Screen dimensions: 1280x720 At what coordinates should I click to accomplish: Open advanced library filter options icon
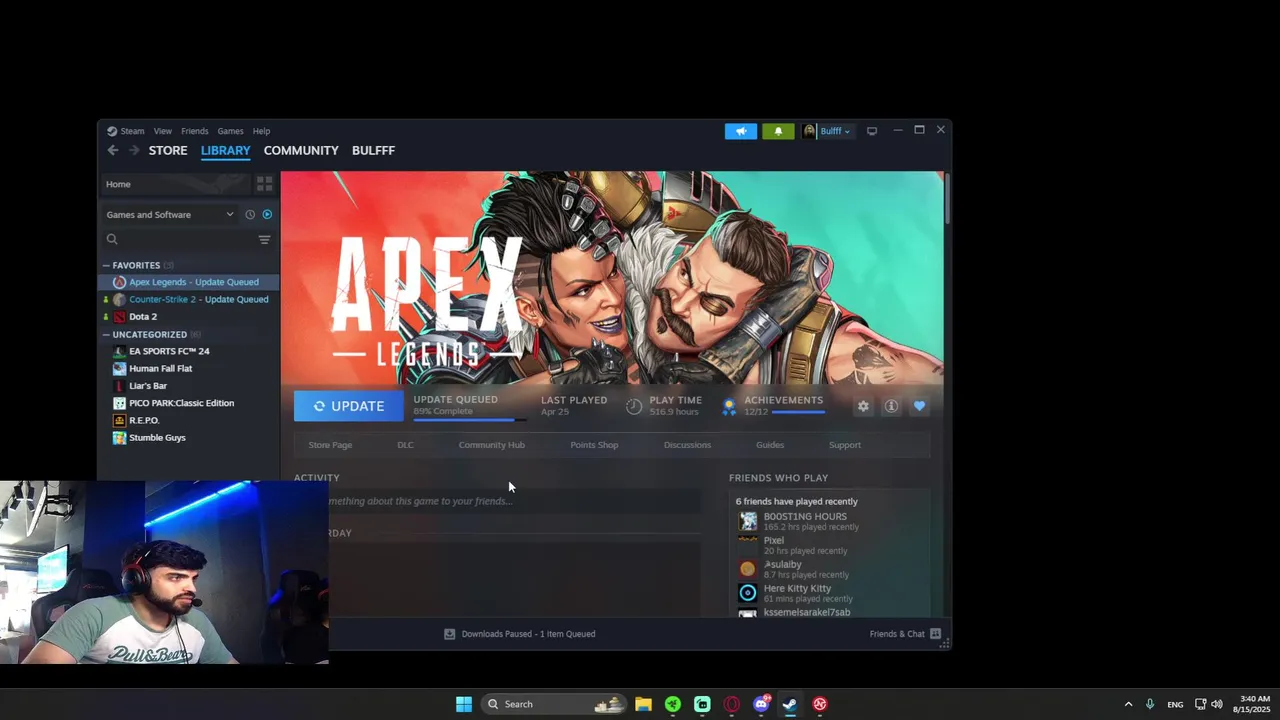[x=264, y=239]
